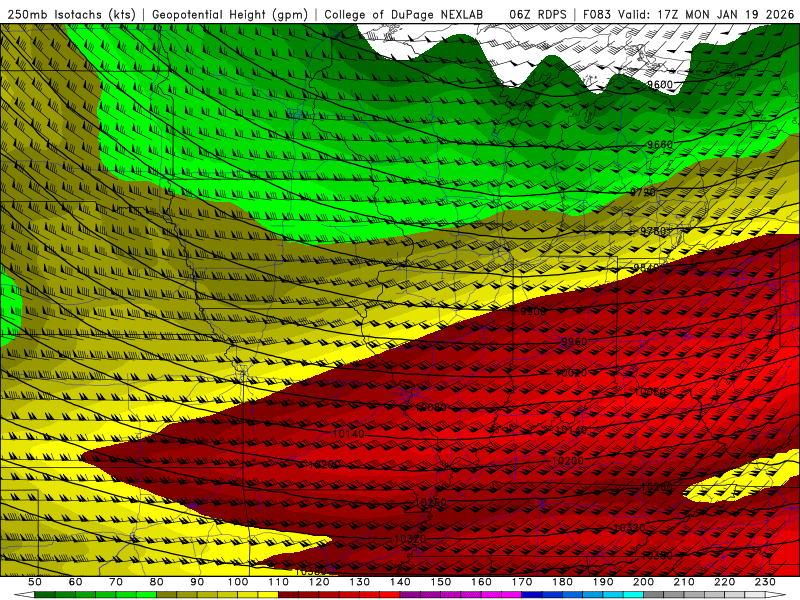The height and width of the screenshot is (600, 800).
Task: Click the 9720 height contour label
Action: (643, 193)
